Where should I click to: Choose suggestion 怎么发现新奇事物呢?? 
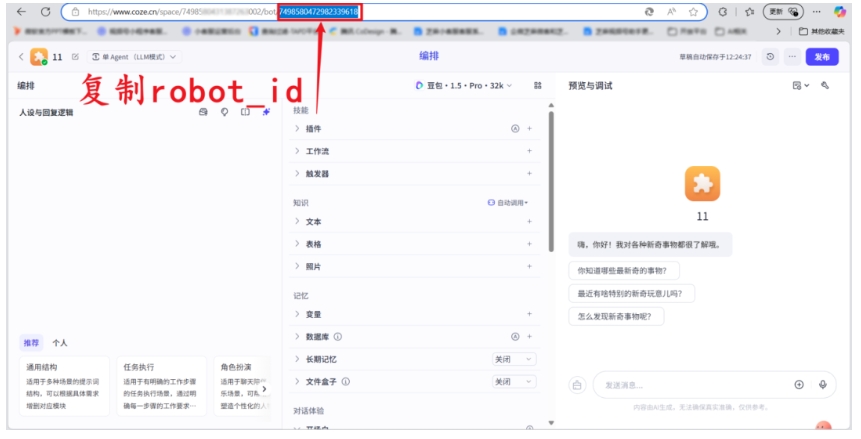coord(616,316)
